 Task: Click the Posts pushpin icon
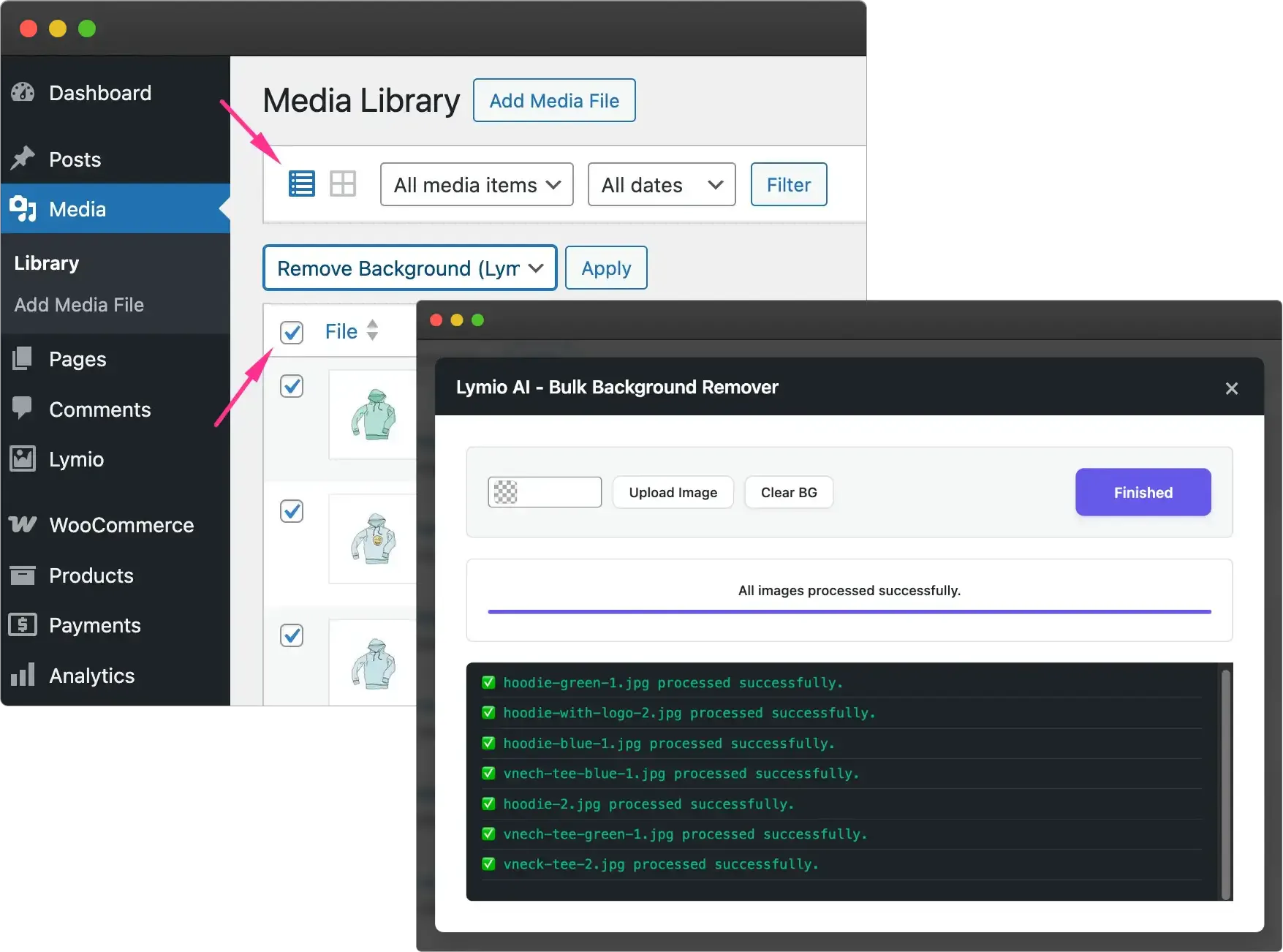(x=23, y=158)
